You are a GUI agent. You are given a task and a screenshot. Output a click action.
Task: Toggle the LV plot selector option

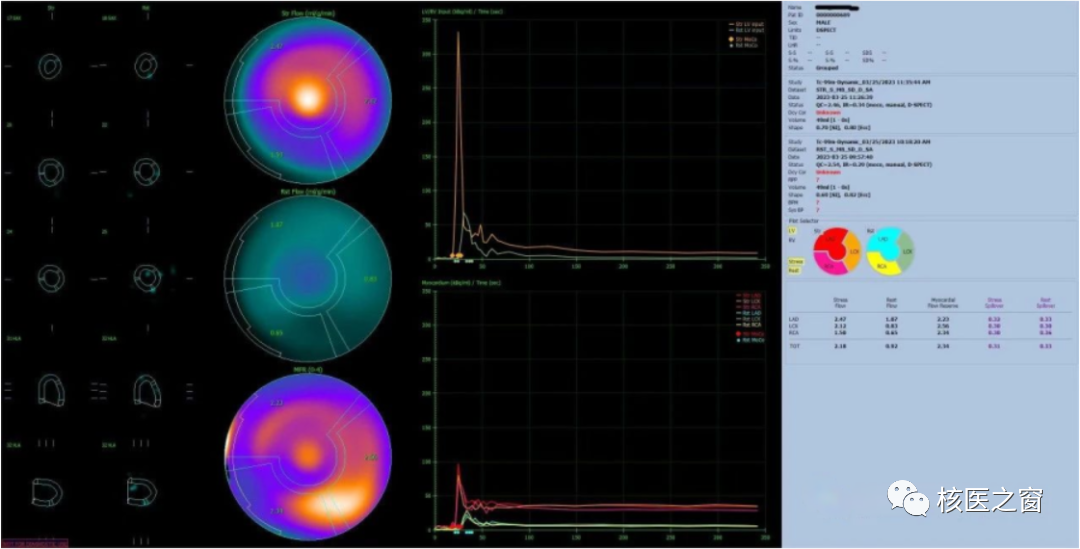792,231
